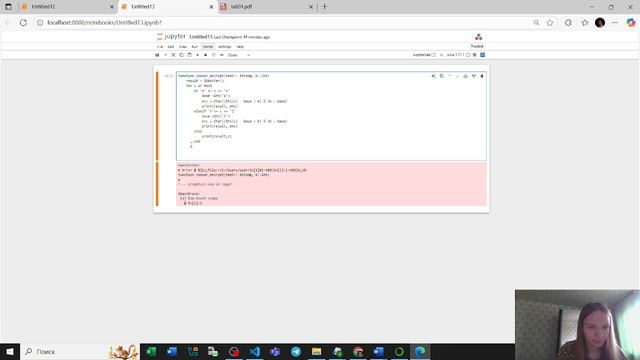640x360 pixels.
Task: Open File Explorer from the taskbar
Action: tap(316, 351)
